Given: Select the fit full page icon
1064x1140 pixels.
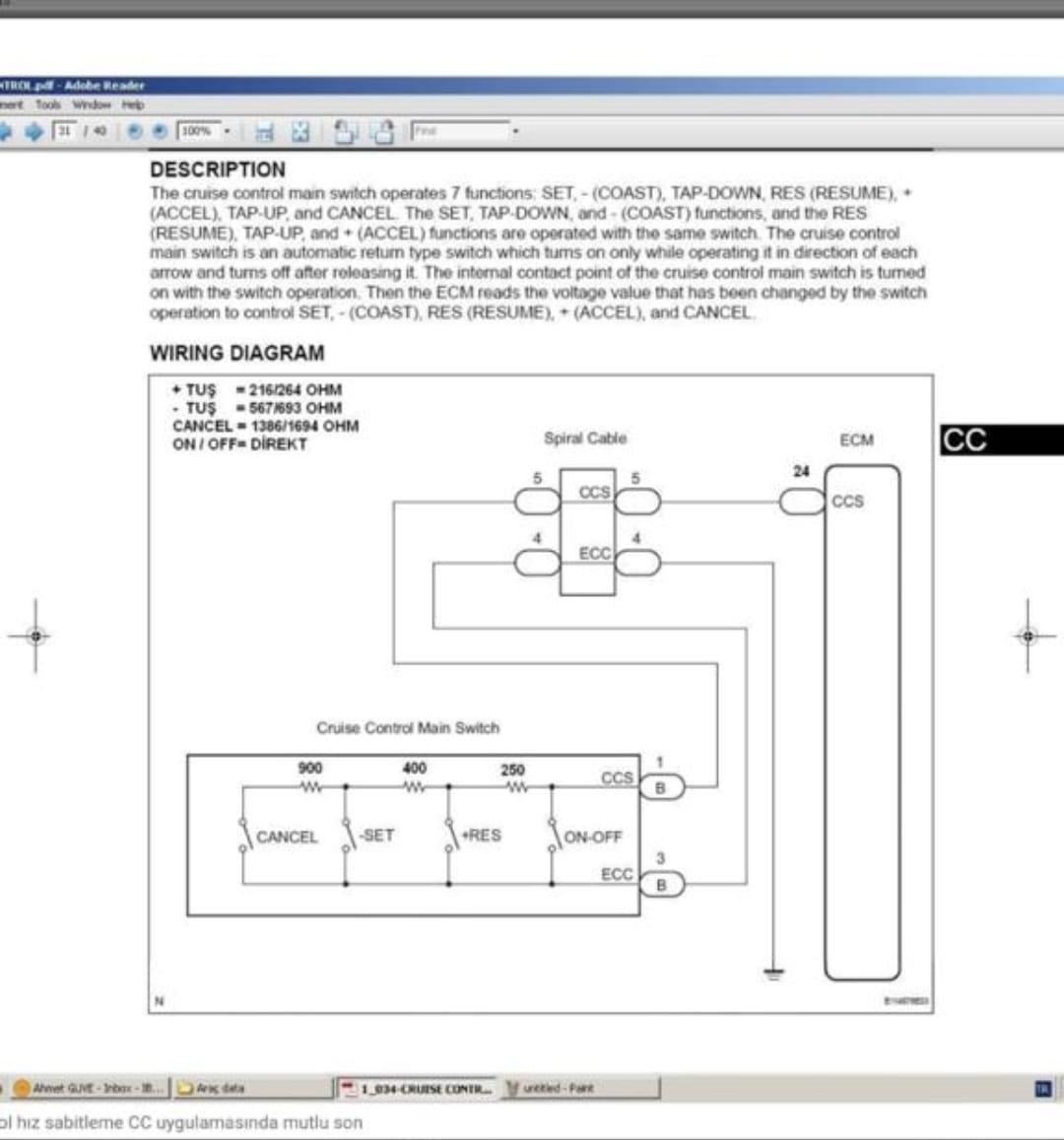Looking at the screenshot, I should [x=300, y=131].
